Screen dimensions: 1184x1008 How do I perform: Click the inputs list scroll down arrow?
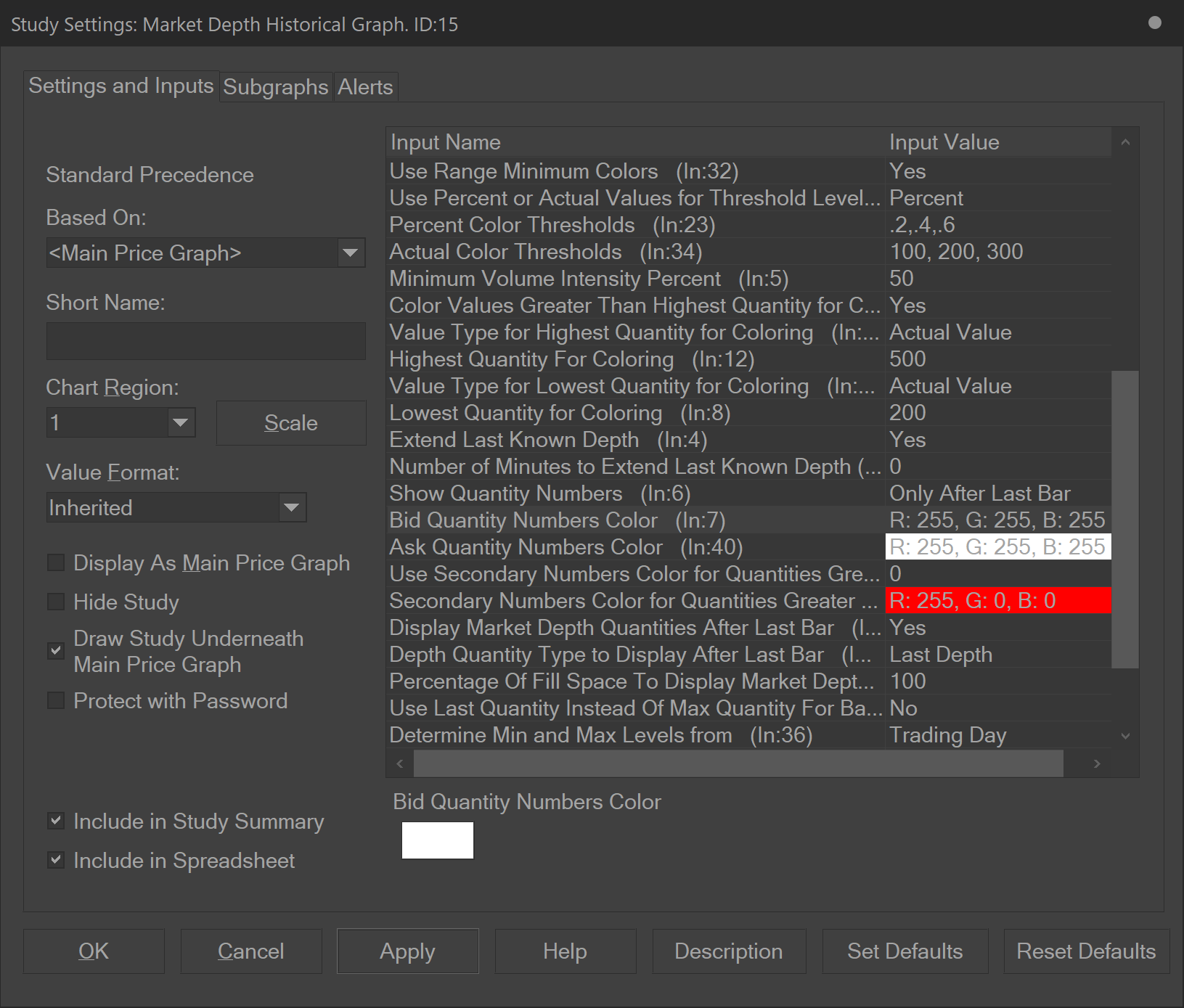pyautogui.click(x=1125, y=736)
